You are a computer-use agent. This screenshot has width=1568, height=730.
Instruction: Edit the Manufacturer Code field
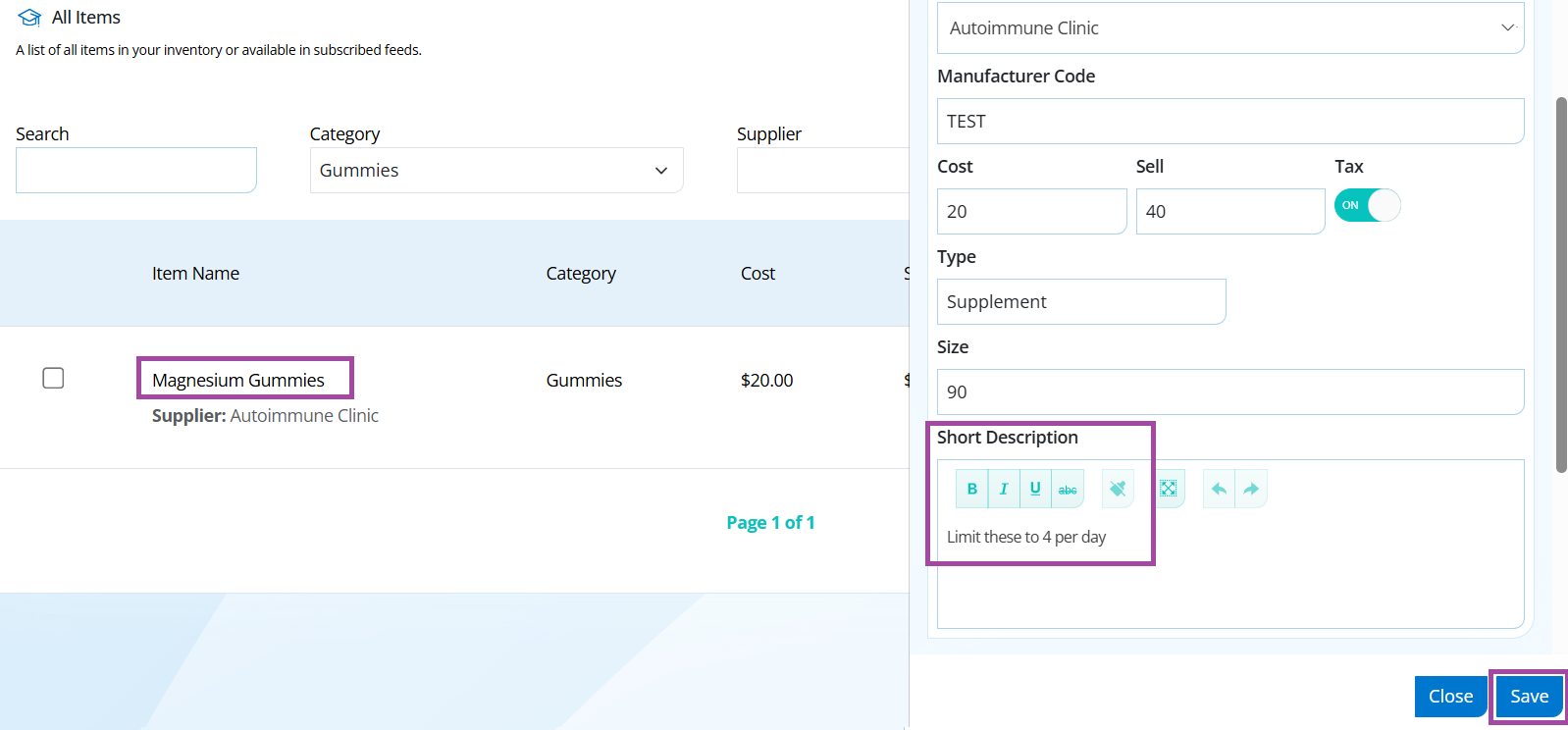pyautogui.click(x=1230, y=122)
